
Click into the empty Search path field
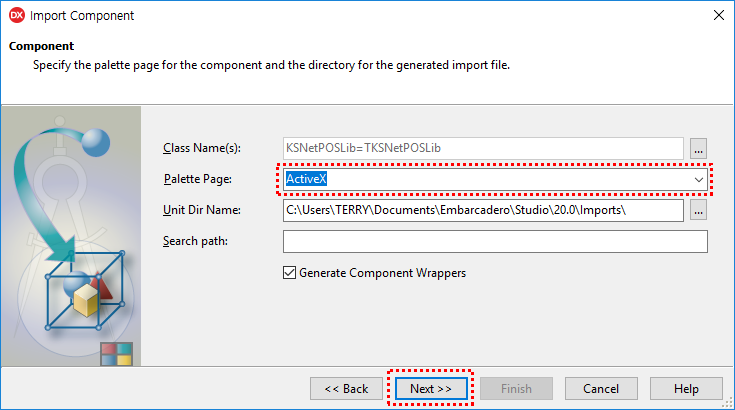pyautogui.click(x=495, y=241)
